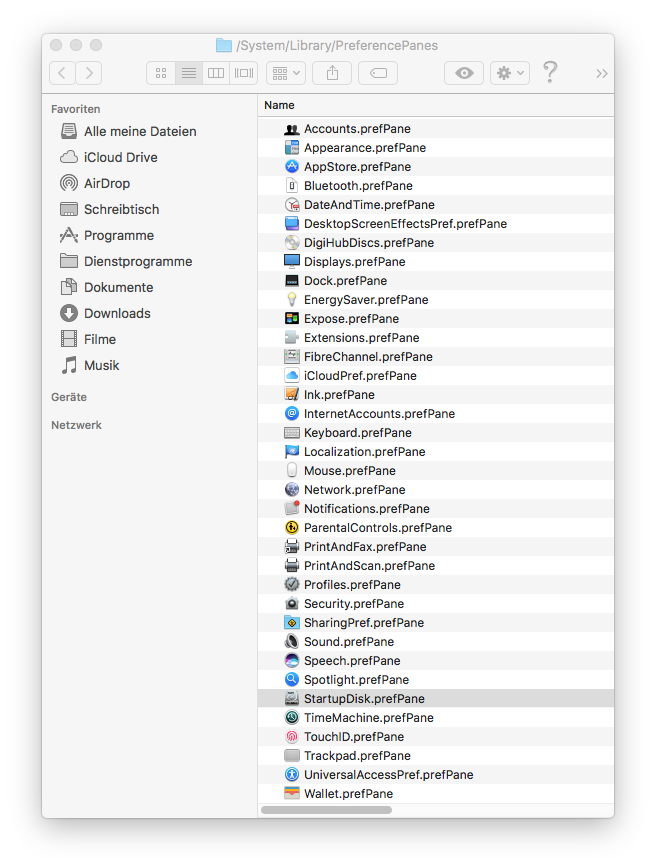Click the Network.prefPane globe icon
This screenshot has height=868, width=656.
click(x=292, y=490)
